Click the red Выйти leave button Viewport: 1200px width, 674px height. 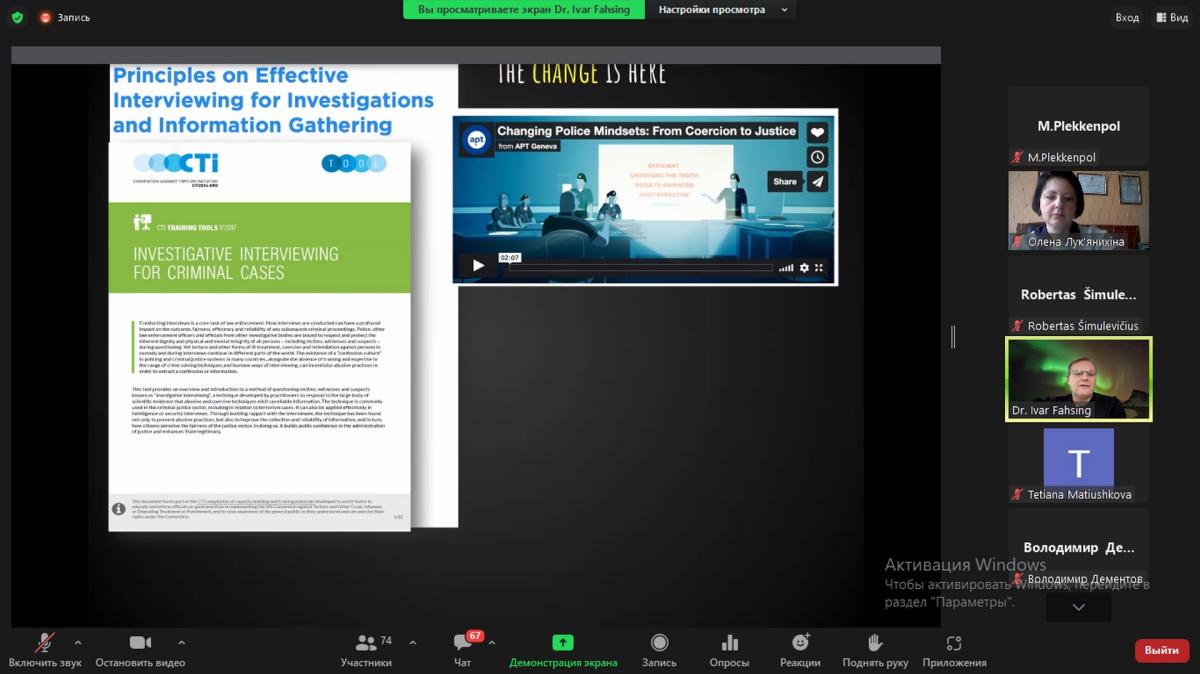point(1161,650)
